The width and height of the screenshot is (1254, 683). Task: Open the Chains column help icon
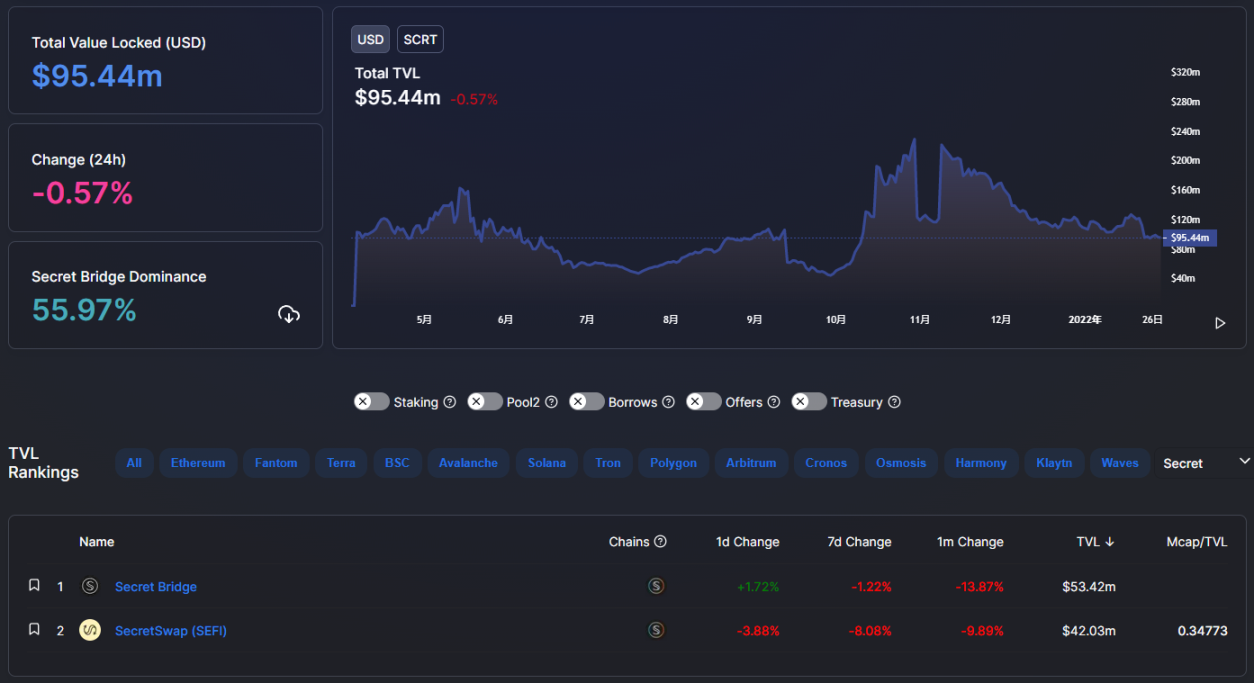coord(660,541)
